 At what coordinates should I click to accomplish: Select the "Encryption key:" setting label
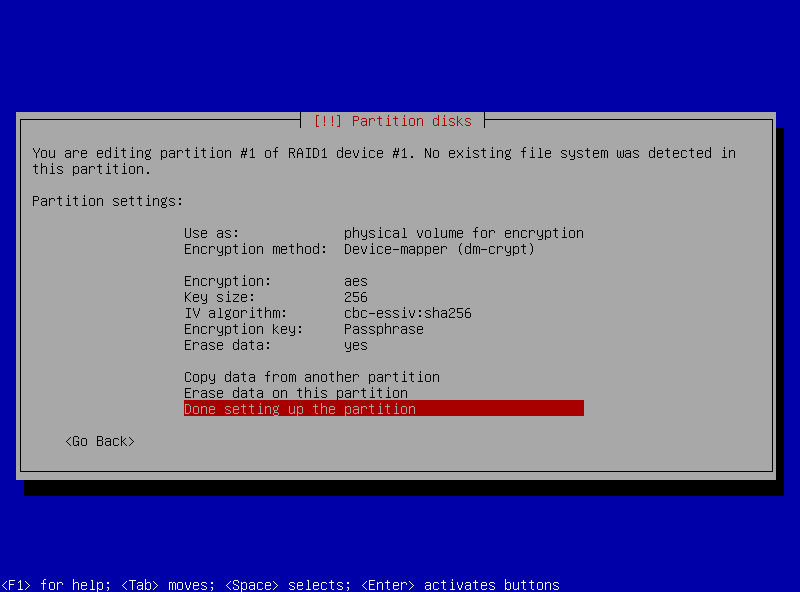[x=243, y=329]
